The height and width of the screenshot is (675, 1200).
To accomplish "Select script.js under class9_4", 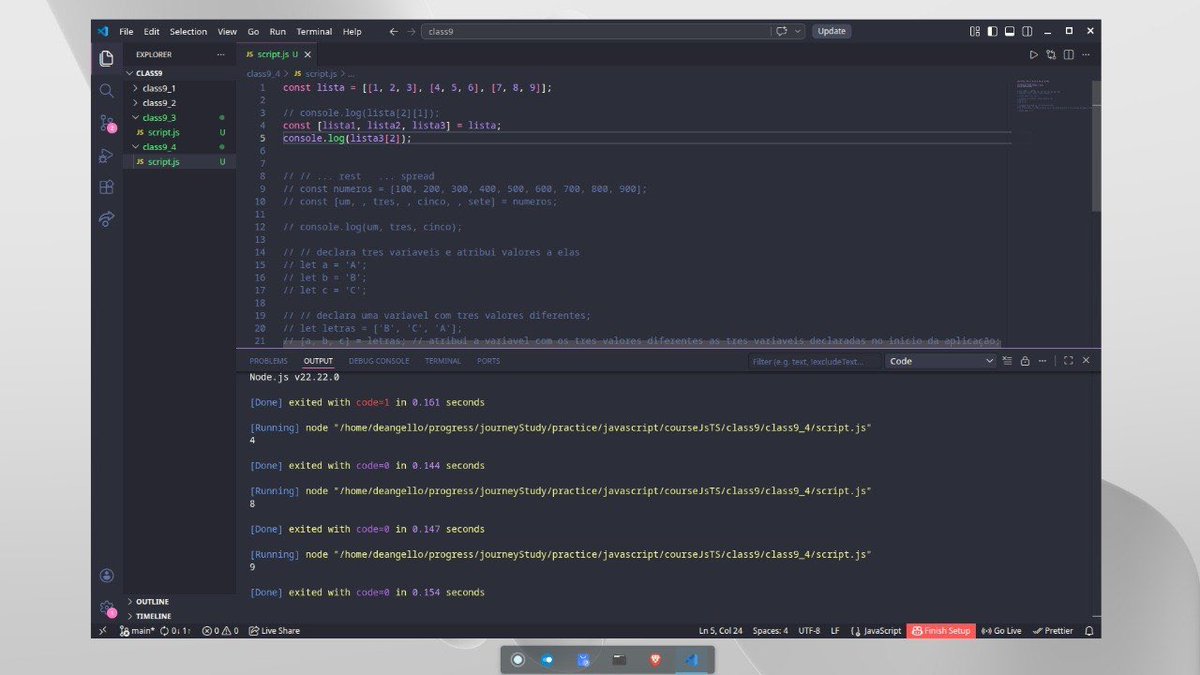I will (x=179, y=161).
